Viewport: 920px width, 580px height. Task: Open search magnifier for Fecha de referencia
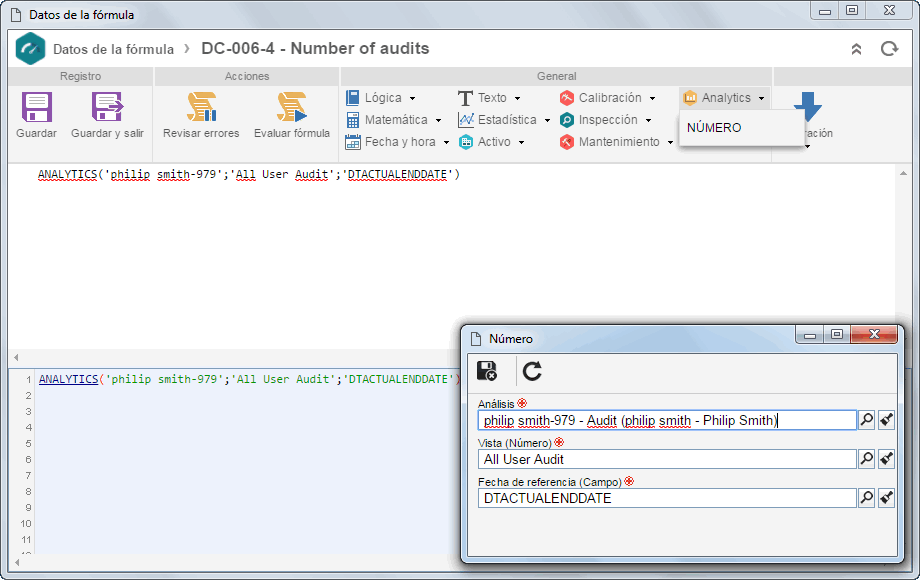(x=867, y=498)
